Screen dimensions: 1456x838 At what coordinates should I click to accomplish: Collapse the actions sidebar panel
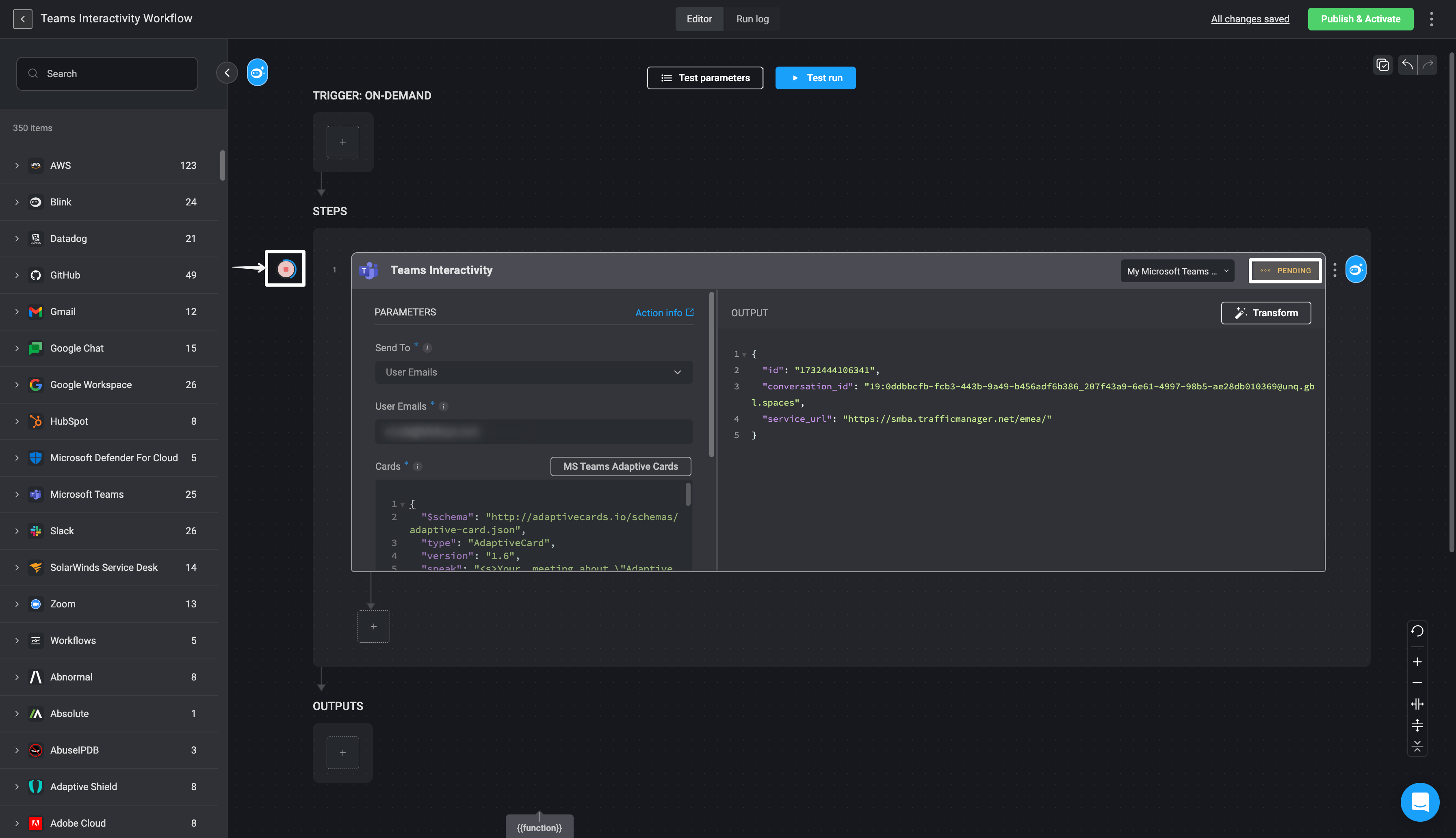click(227, 73)
